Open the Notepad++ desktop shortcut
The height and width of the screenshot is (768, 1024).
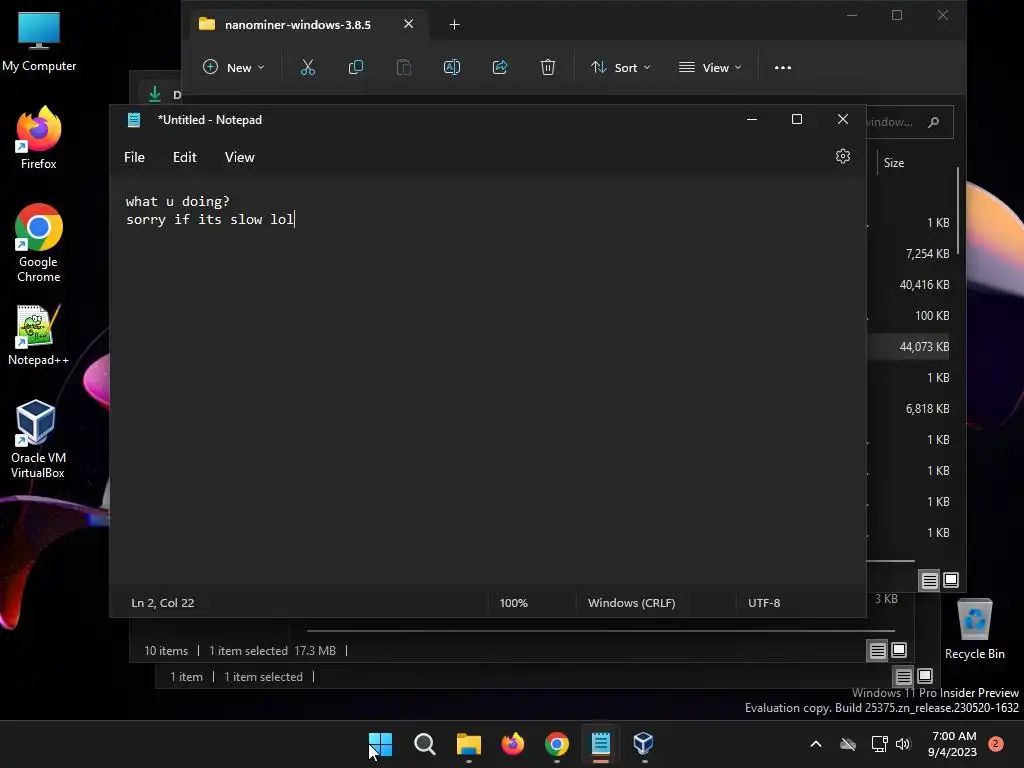click(39, 334)
